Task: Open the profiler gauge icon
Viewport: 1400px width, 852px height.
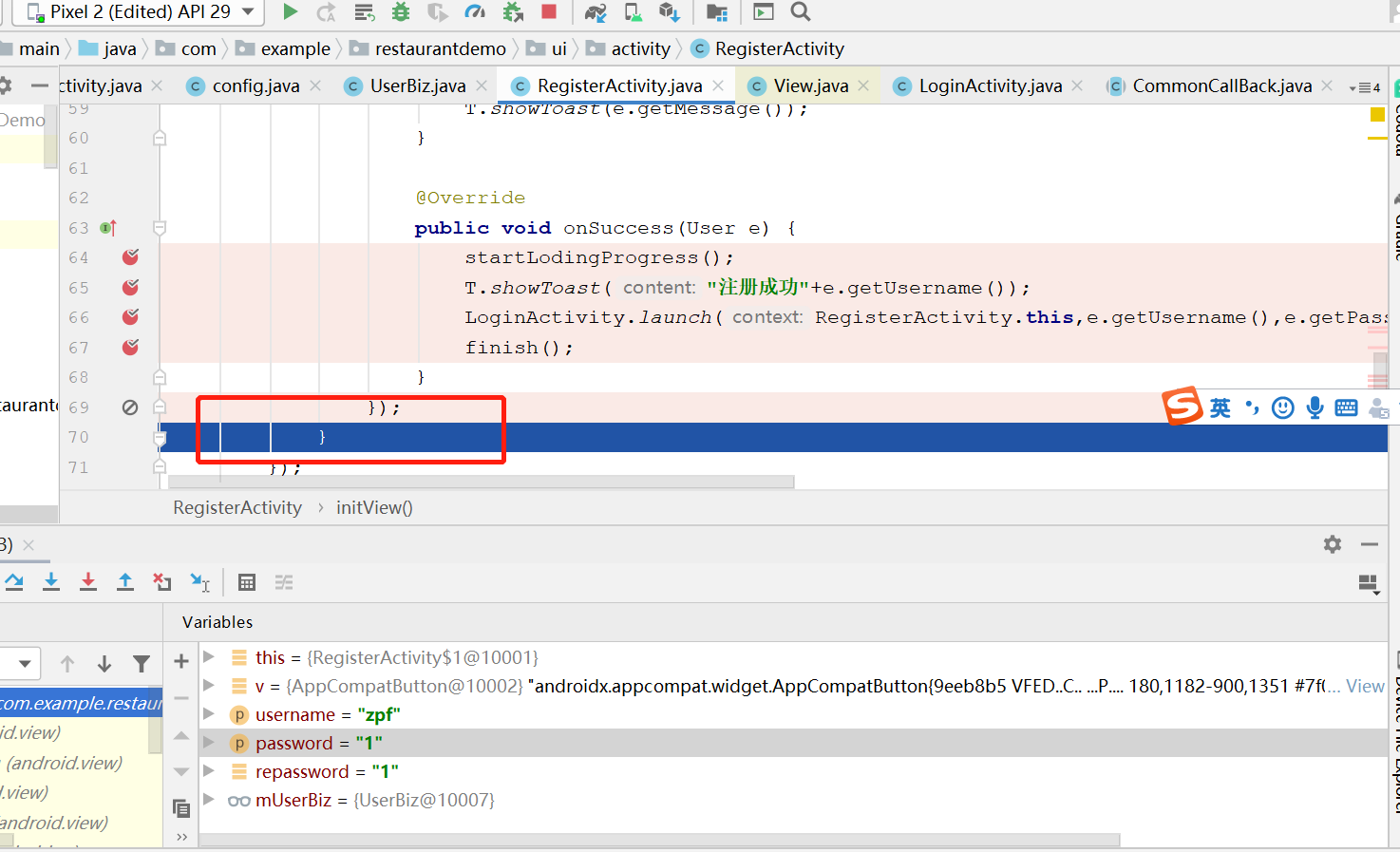Action: 475,11
